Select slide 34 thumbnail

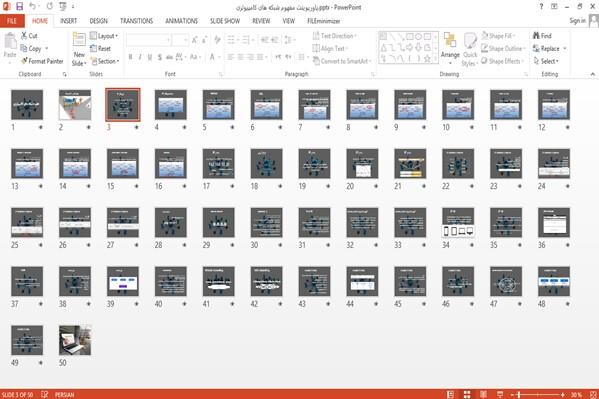(x=458, y=222)
